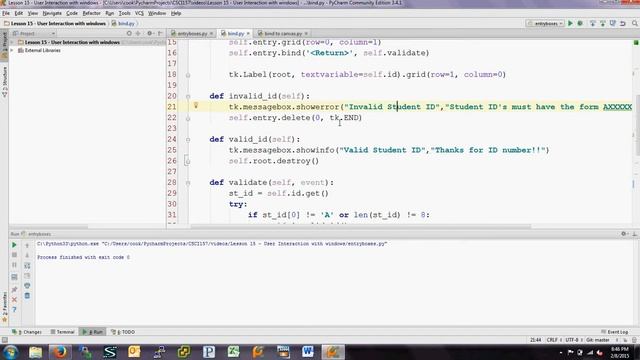
Task: Click the Run panel hide/minimize icon
Action: point(635,234)
